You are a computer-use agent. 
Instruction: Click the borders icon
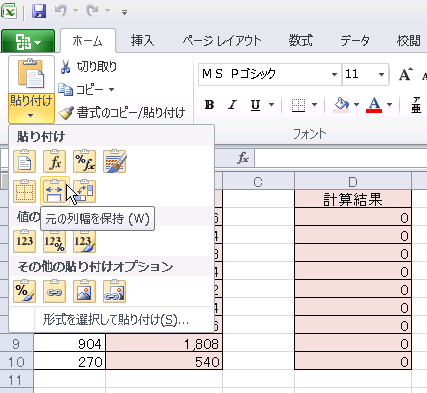click(x=298, y=105)
